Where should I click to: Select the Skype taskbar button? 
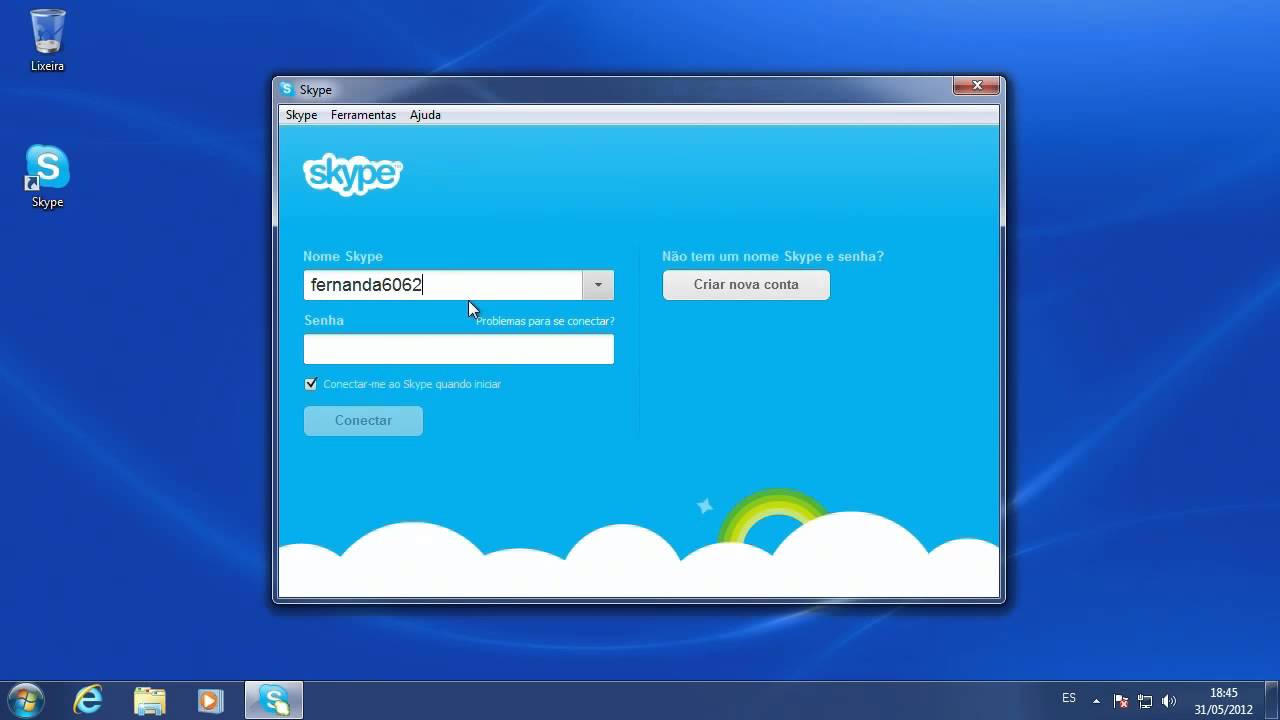tap(273, 700)
